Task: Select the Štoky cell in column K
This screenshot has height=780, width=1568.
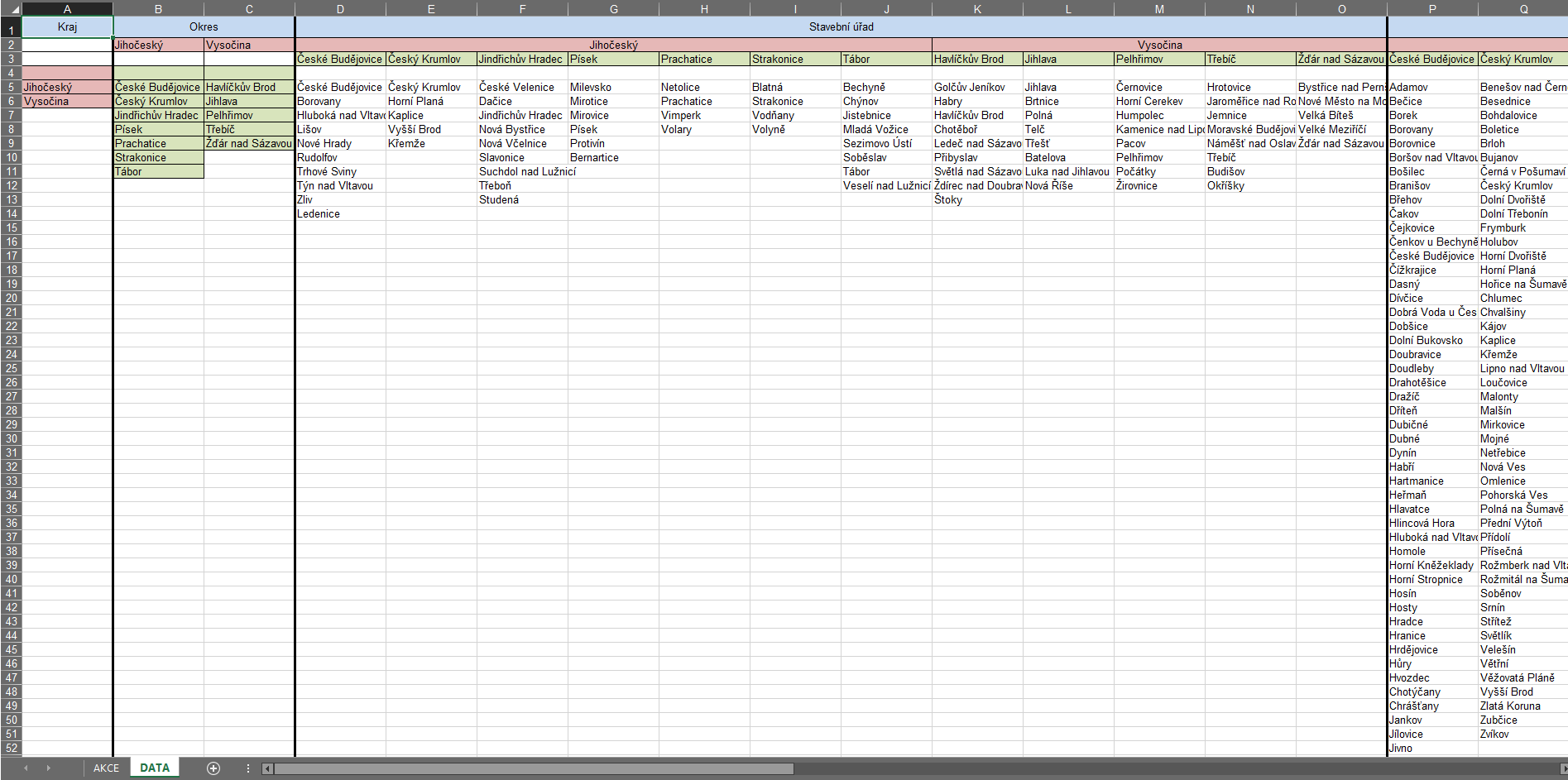Action: coord(948,199)
